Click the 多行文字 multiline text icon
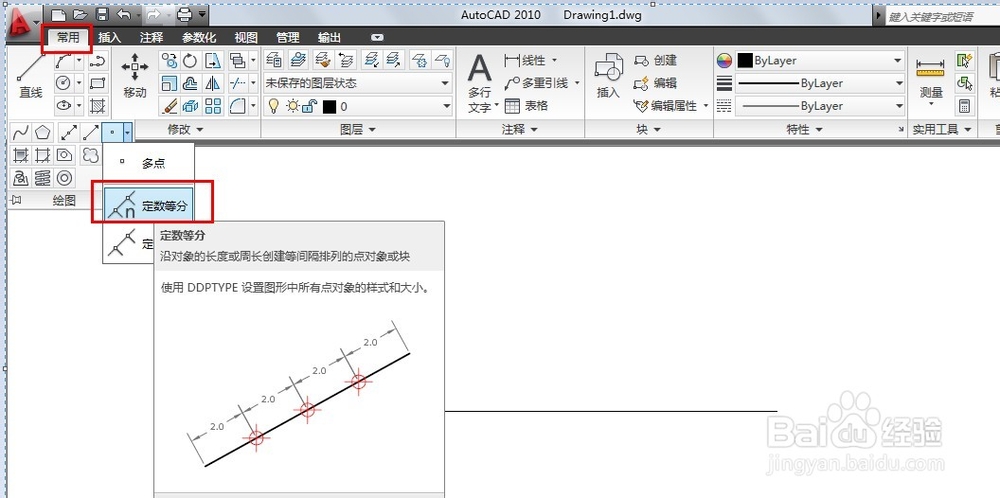 tap(480, 83)
